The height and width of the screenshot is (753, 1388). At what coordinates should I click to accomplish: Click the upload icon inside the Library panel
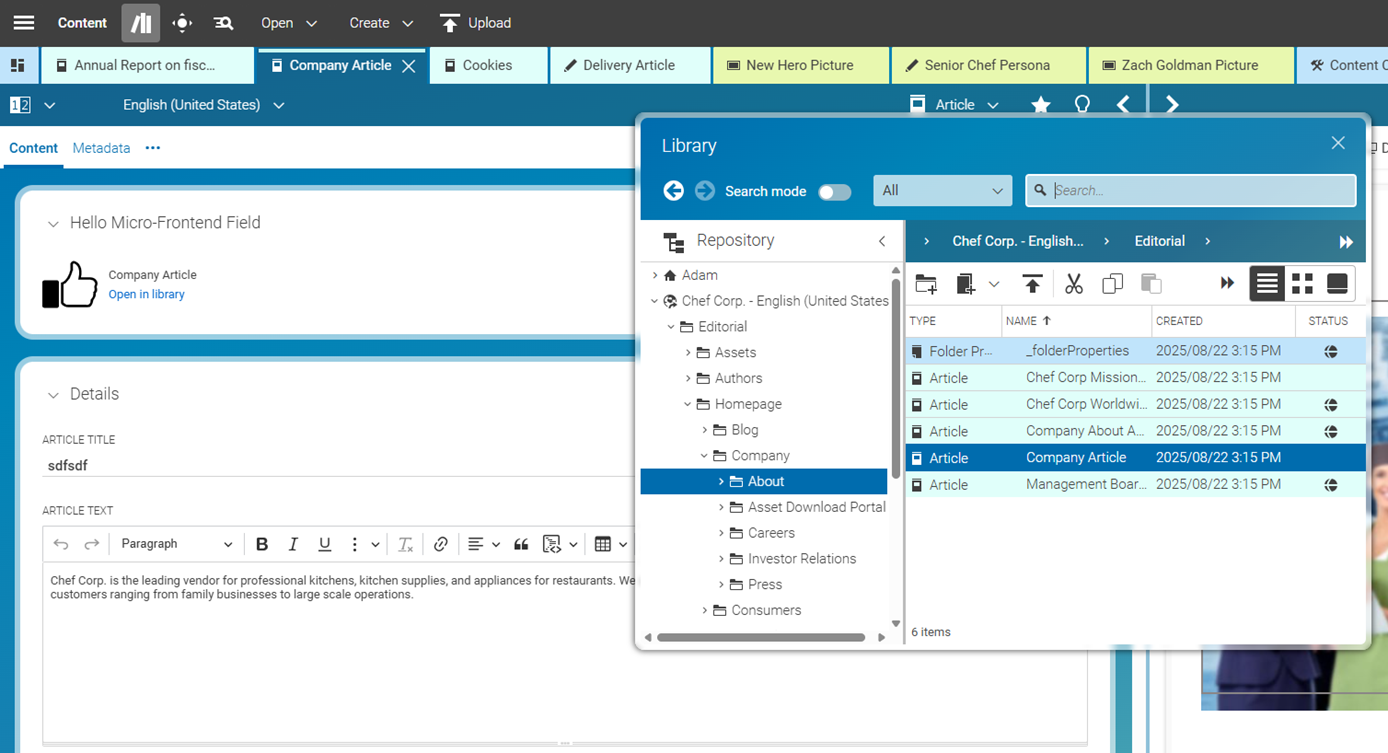pos(1031,283)
